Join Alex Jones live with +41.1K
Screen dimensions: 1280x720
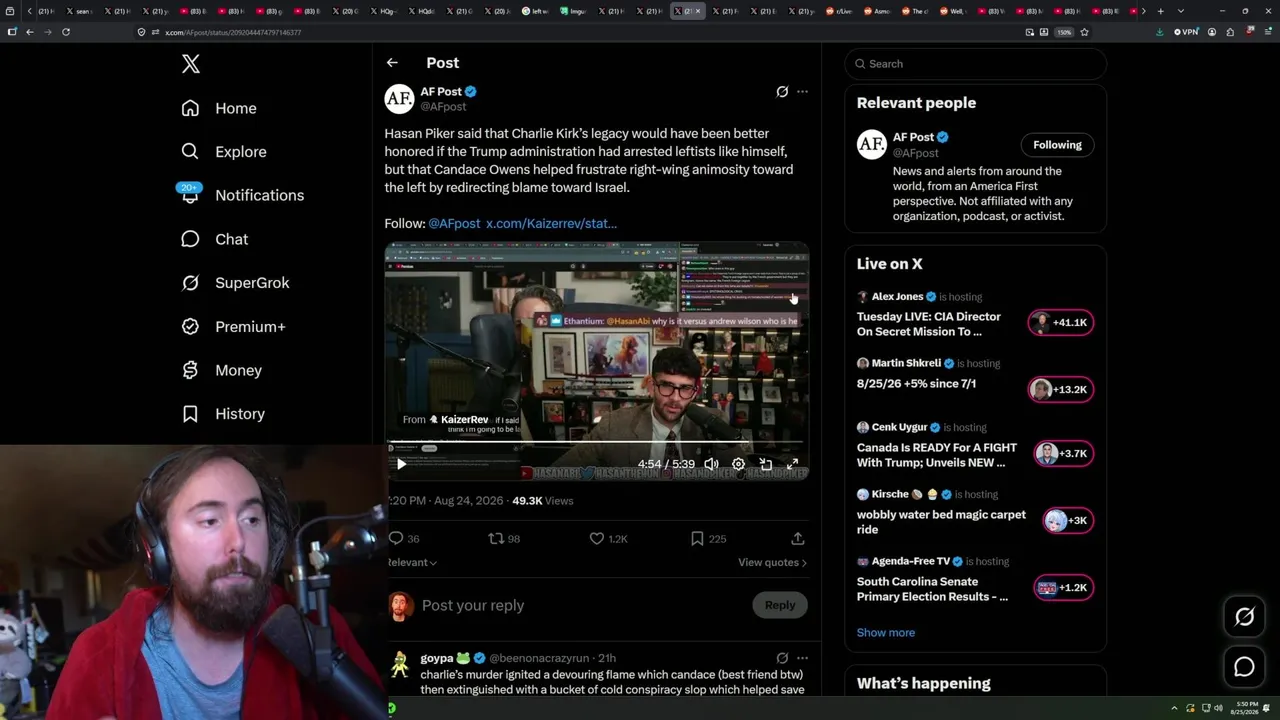coord(1061,322)
